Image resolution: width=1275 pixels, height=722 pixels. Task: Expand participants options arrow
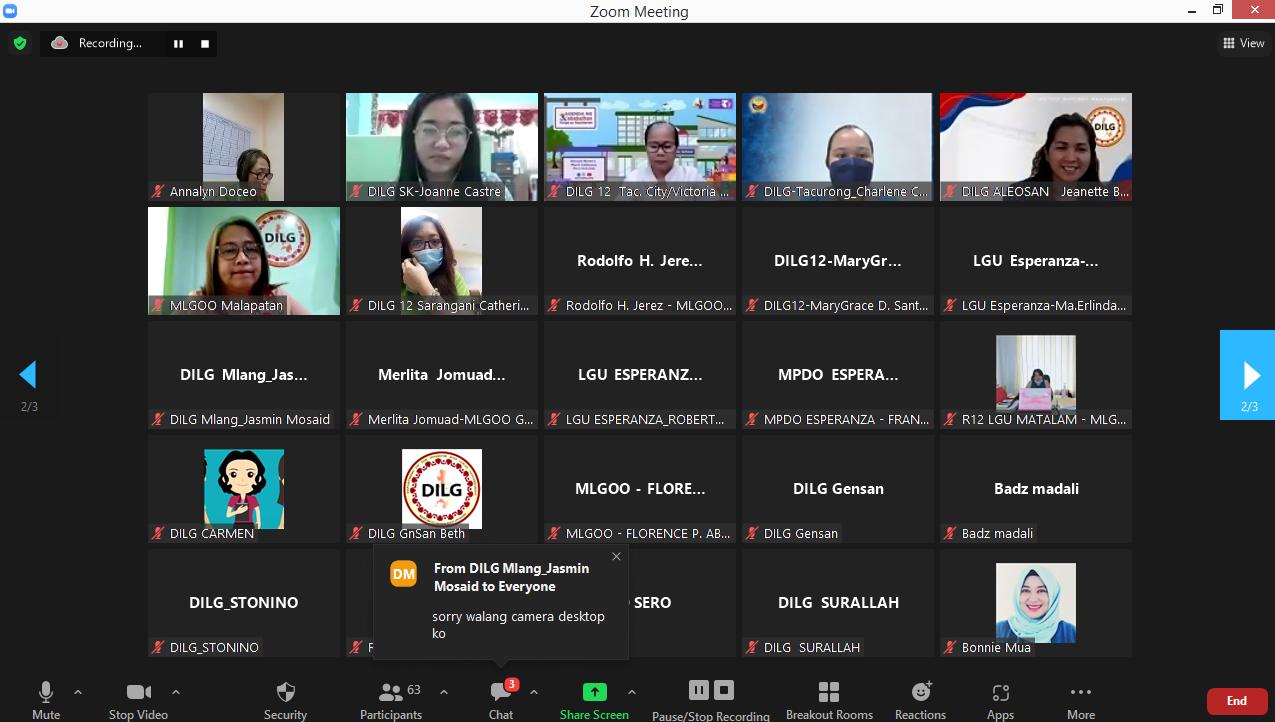point(444,692)
